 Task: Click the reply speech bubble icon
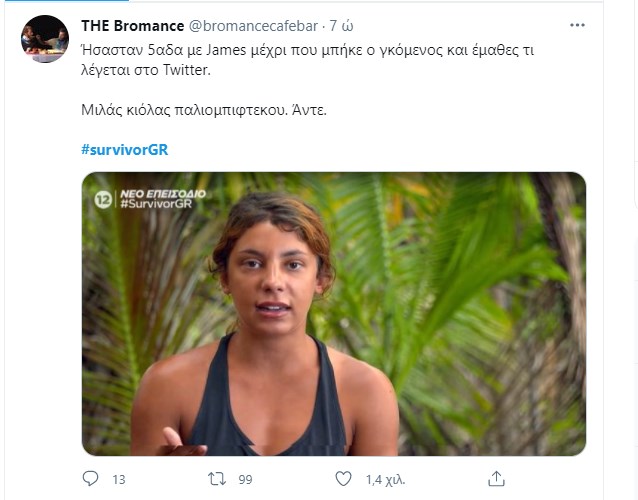point(90,479)
